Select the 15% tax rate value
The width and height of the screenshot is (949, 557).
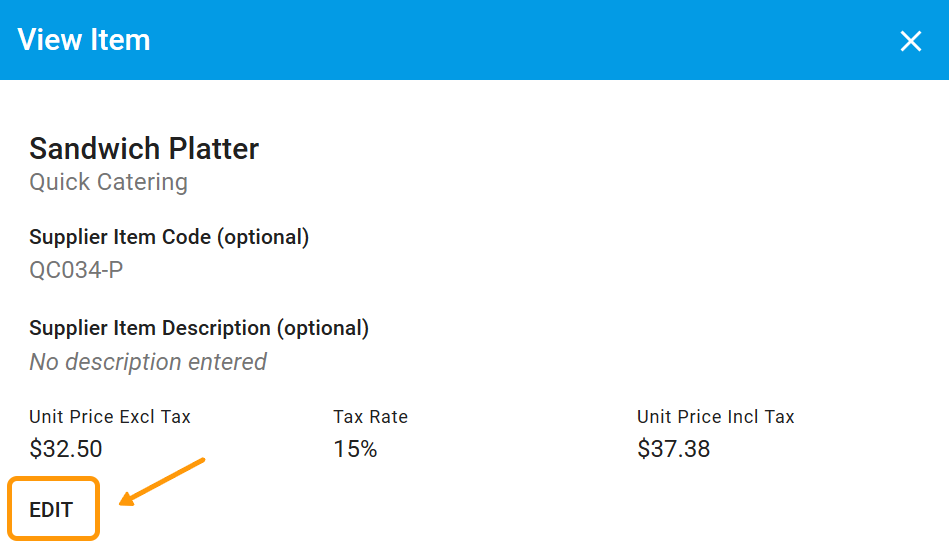355,449
